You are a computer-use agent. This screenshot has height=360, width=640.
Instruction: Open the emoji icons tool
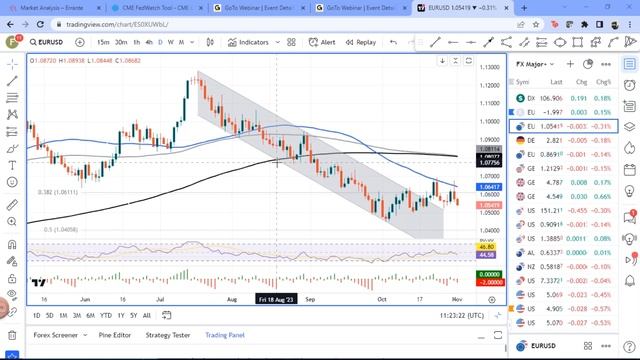12,182
